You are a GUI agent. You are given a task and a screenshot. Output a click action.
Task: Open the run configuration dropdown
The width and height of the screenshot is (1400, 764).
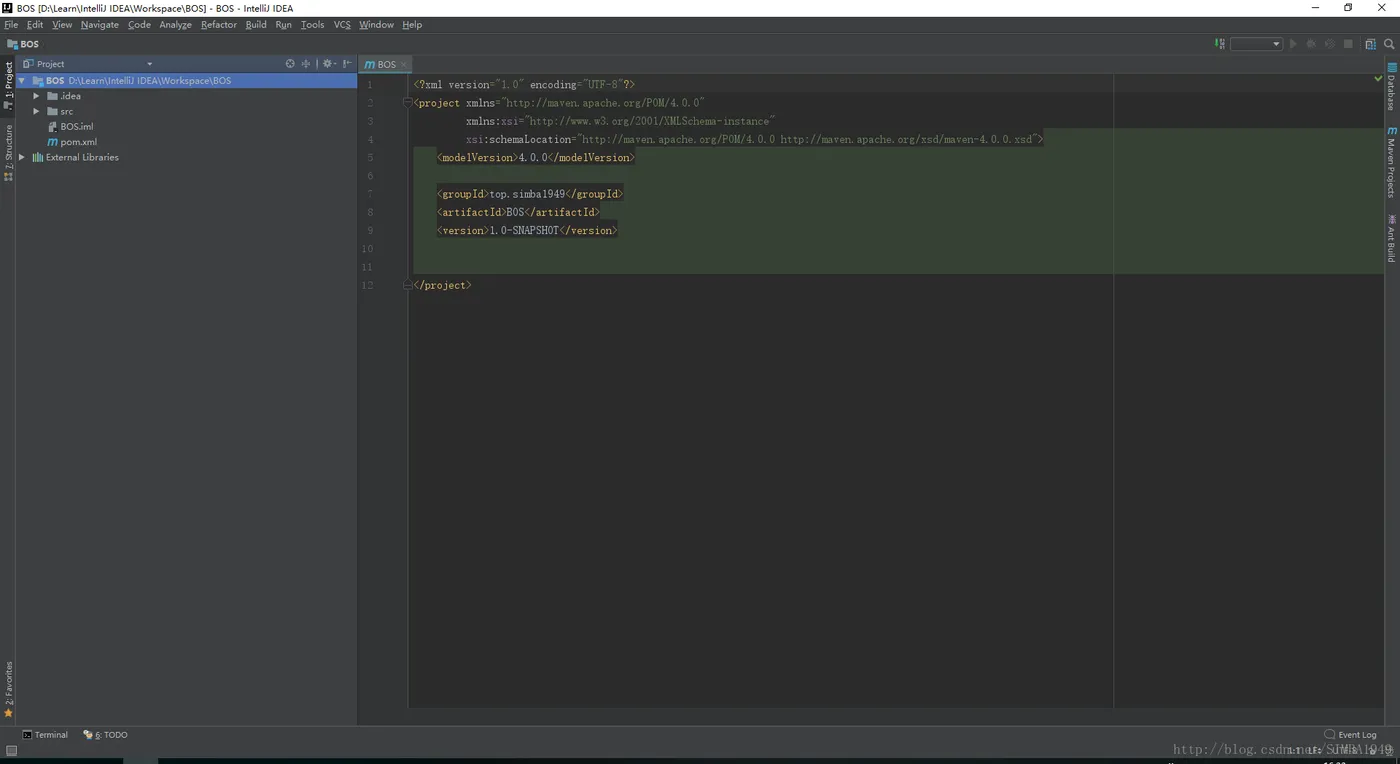pos(1256,44)
